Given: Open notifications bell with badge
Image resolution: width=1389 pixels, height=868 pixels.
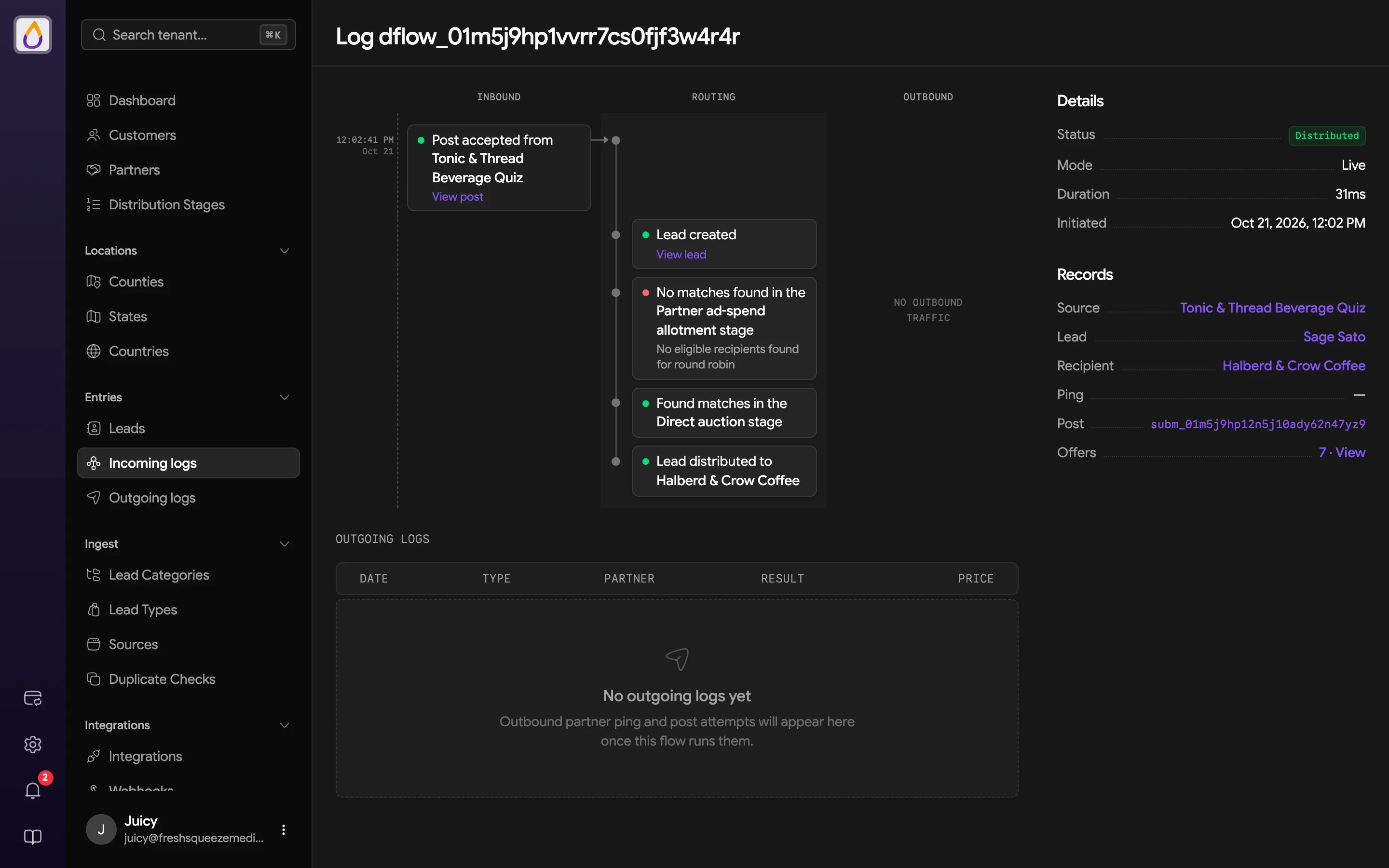Looking at the screenshot, I should tap(33, 790).
